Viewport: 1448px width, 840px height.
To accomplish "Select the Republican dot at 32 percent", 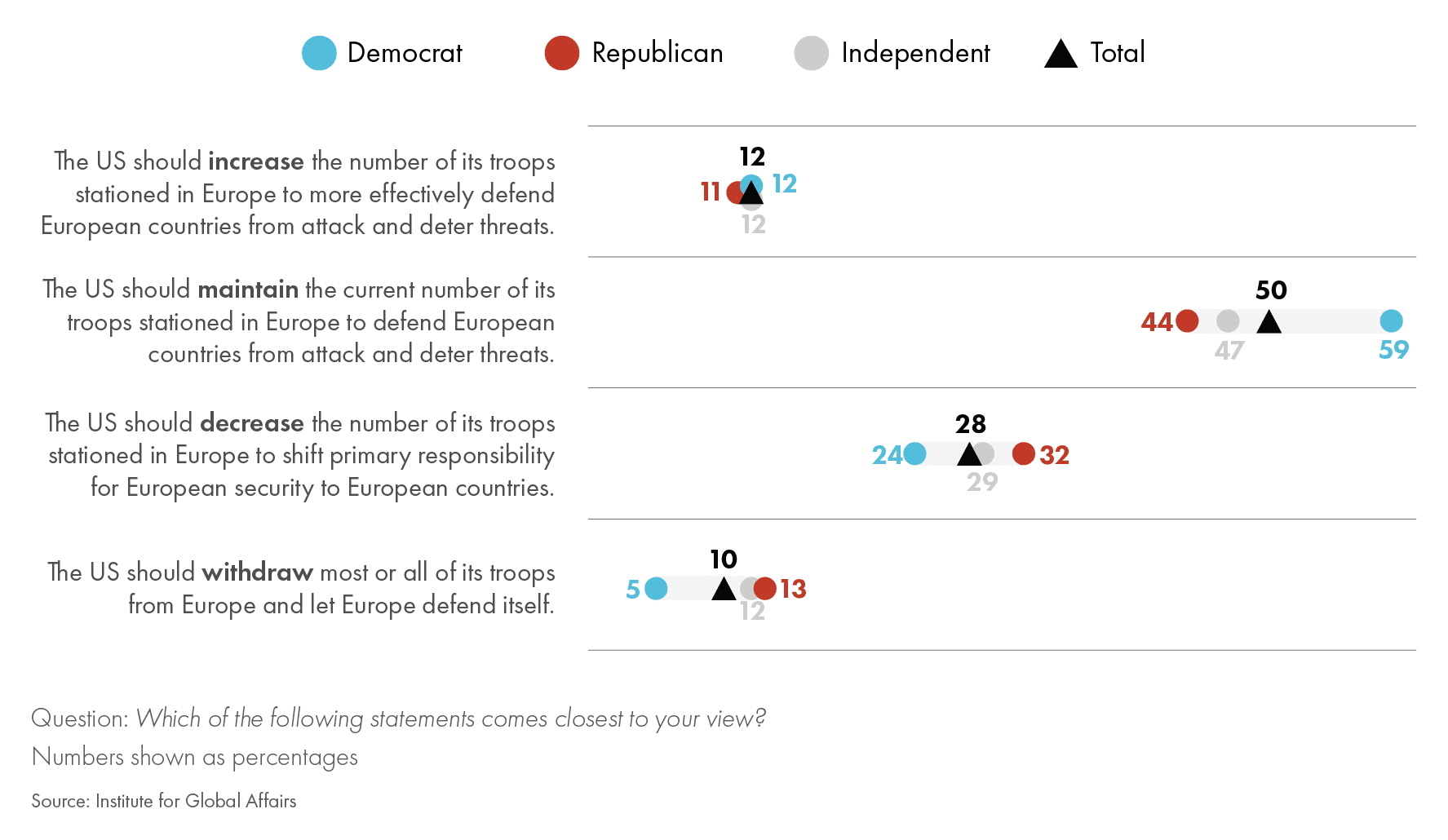I will (x=1024, y=453).
